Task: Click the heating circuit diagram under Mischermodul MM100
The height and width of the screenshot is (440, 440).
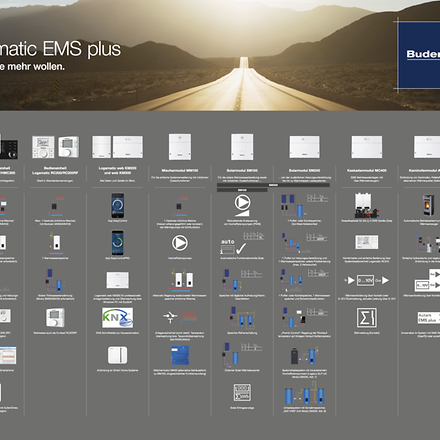Action: (181, 206)
